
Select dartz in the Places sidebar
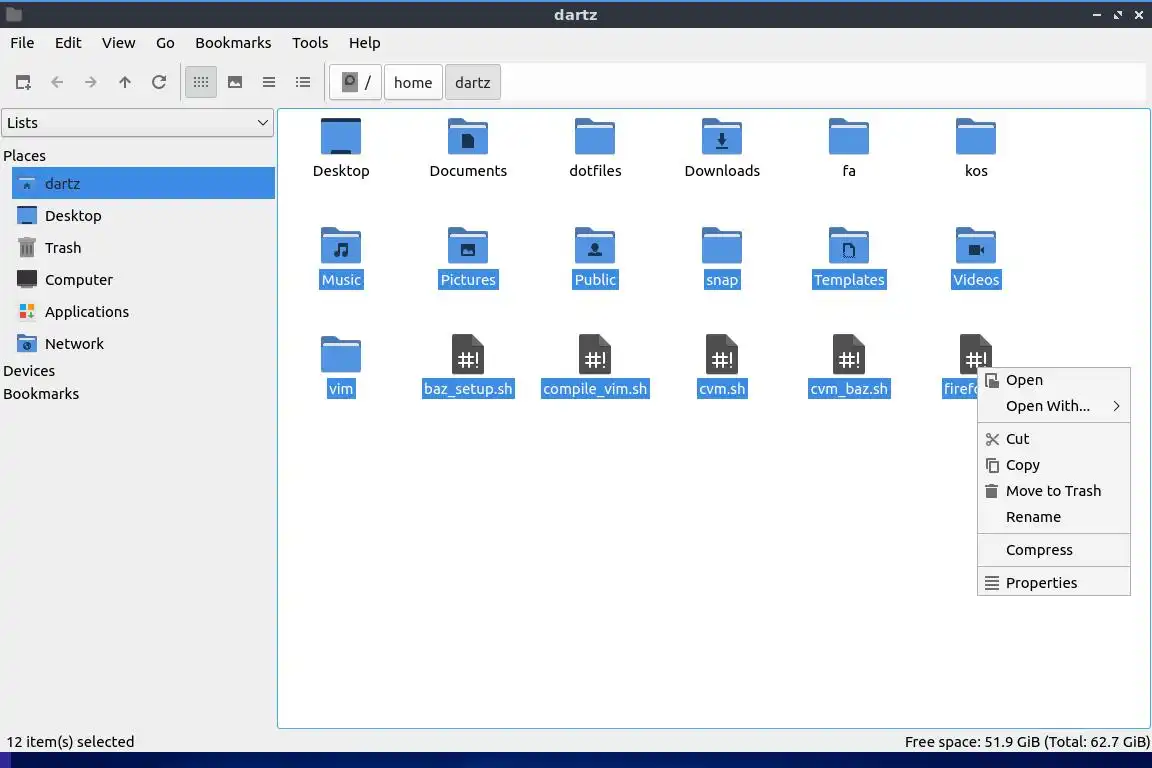[x=143, y=183]
